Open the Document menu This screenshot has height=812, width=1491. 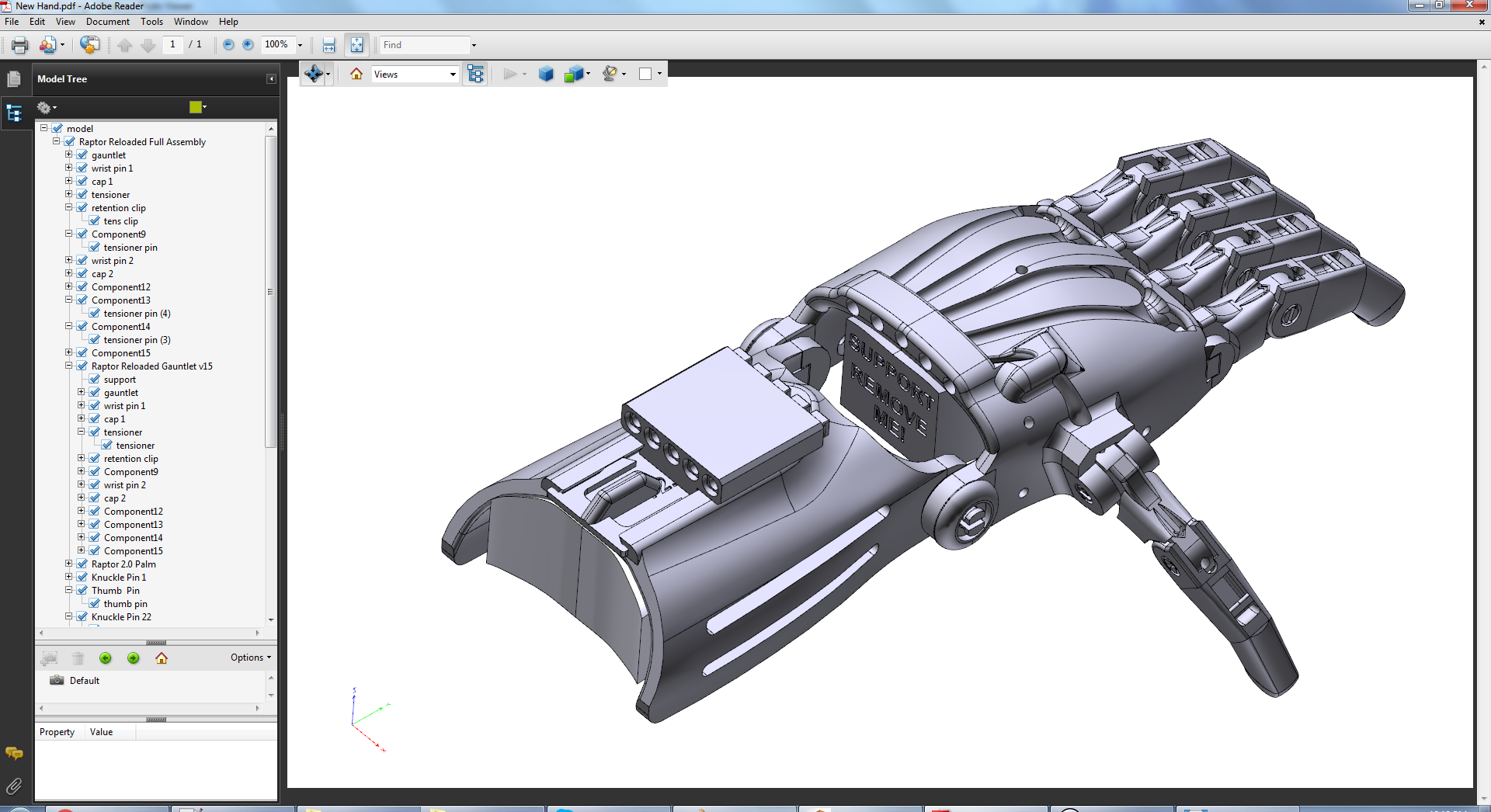pos(107,22)
